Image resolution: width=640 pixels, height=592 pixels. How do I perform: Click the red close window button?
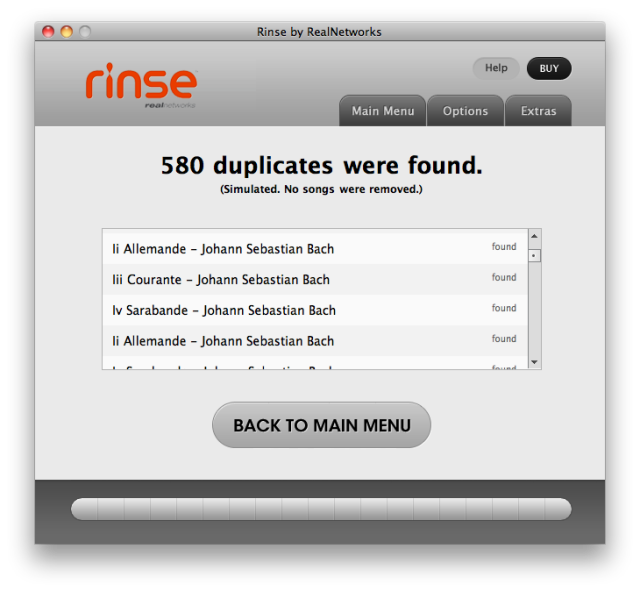[x=48, y=31]
